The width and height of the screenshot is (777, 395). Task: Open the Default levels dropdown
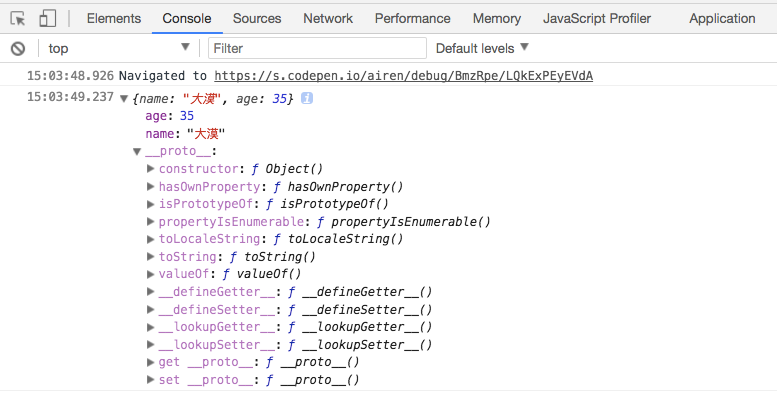(x=482, y=49)
